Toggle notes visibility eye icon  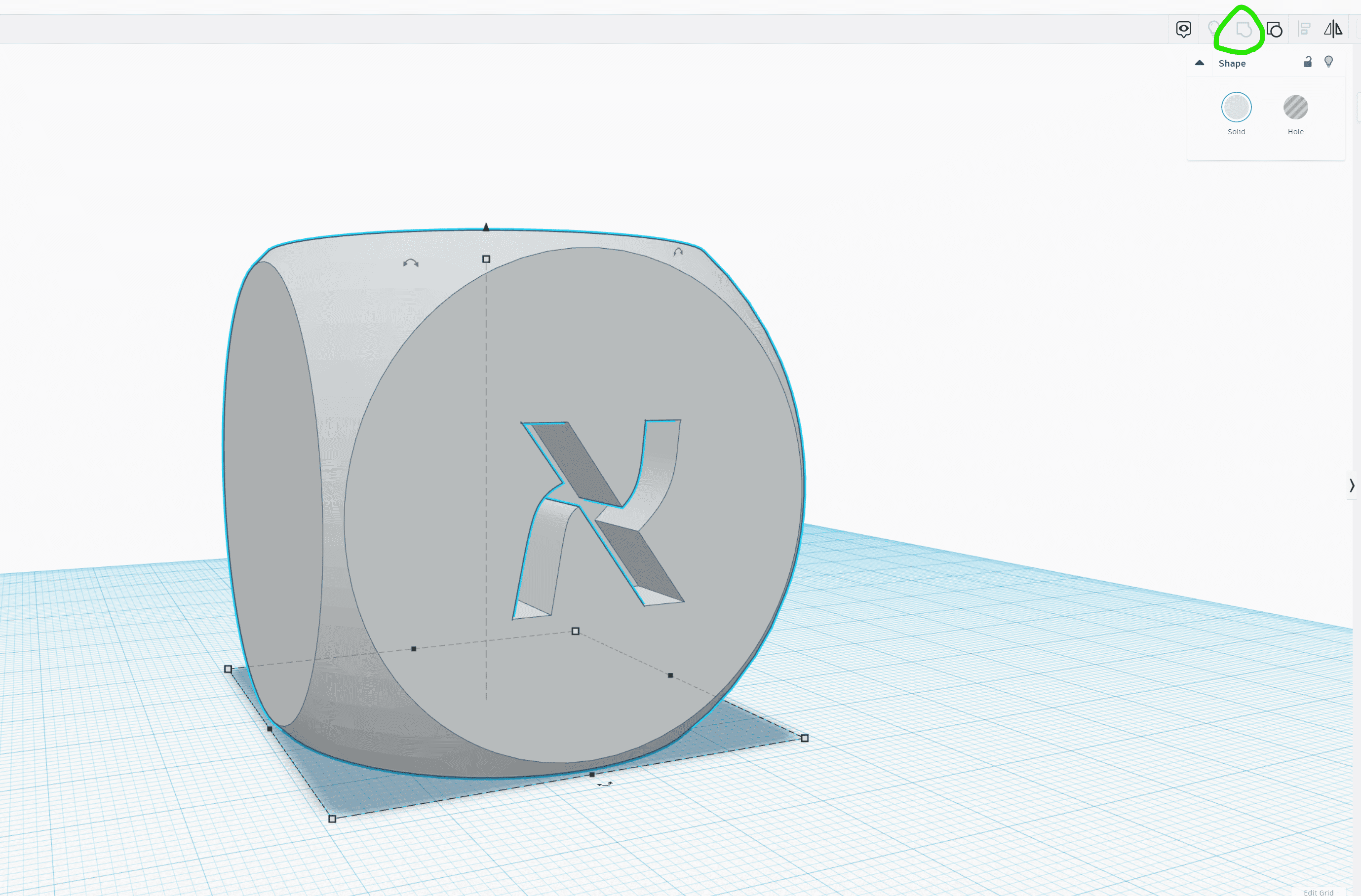(x=1183, y=29)
